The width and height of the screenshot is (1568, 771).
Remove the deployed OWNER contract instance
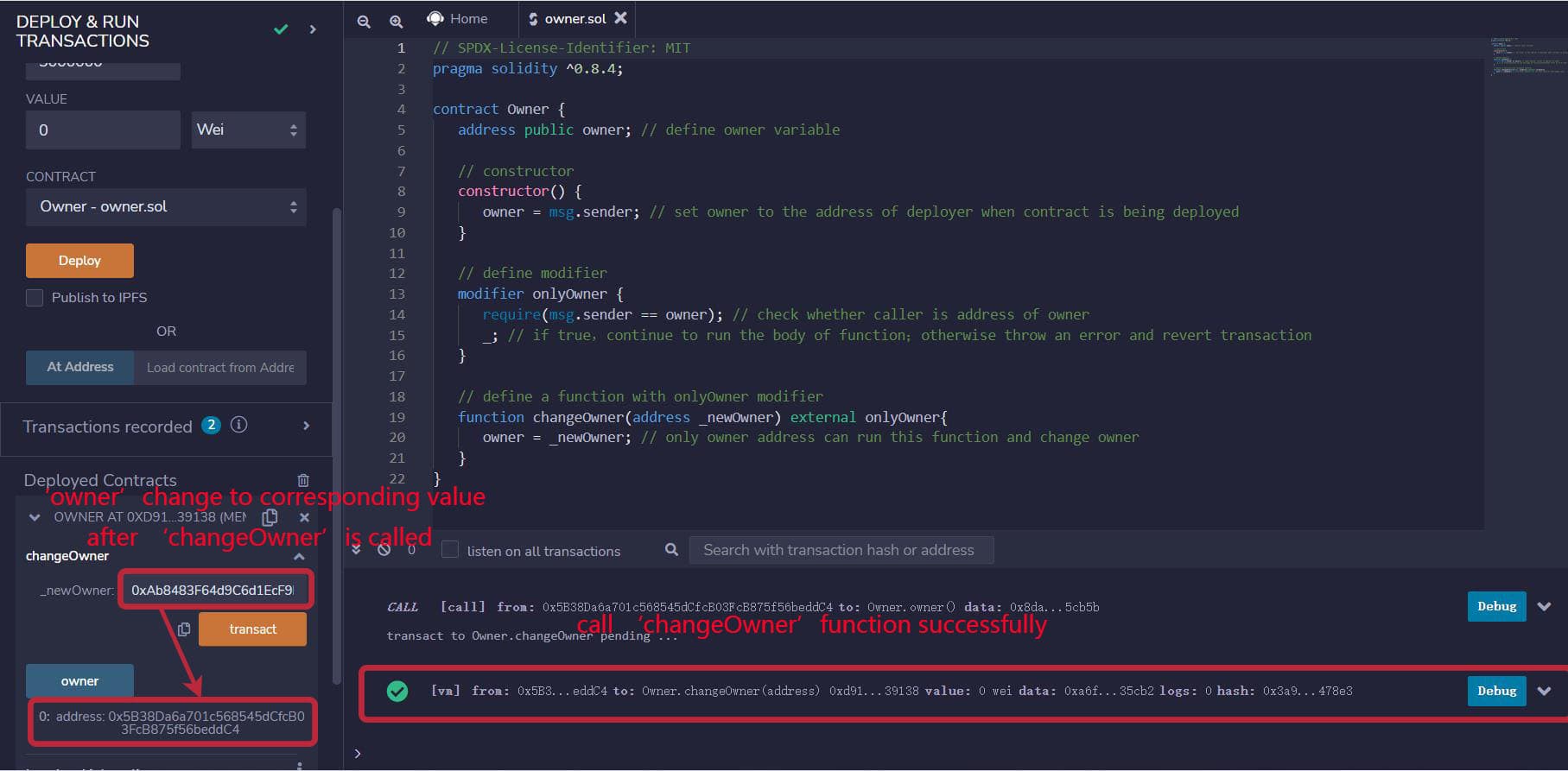304,517
